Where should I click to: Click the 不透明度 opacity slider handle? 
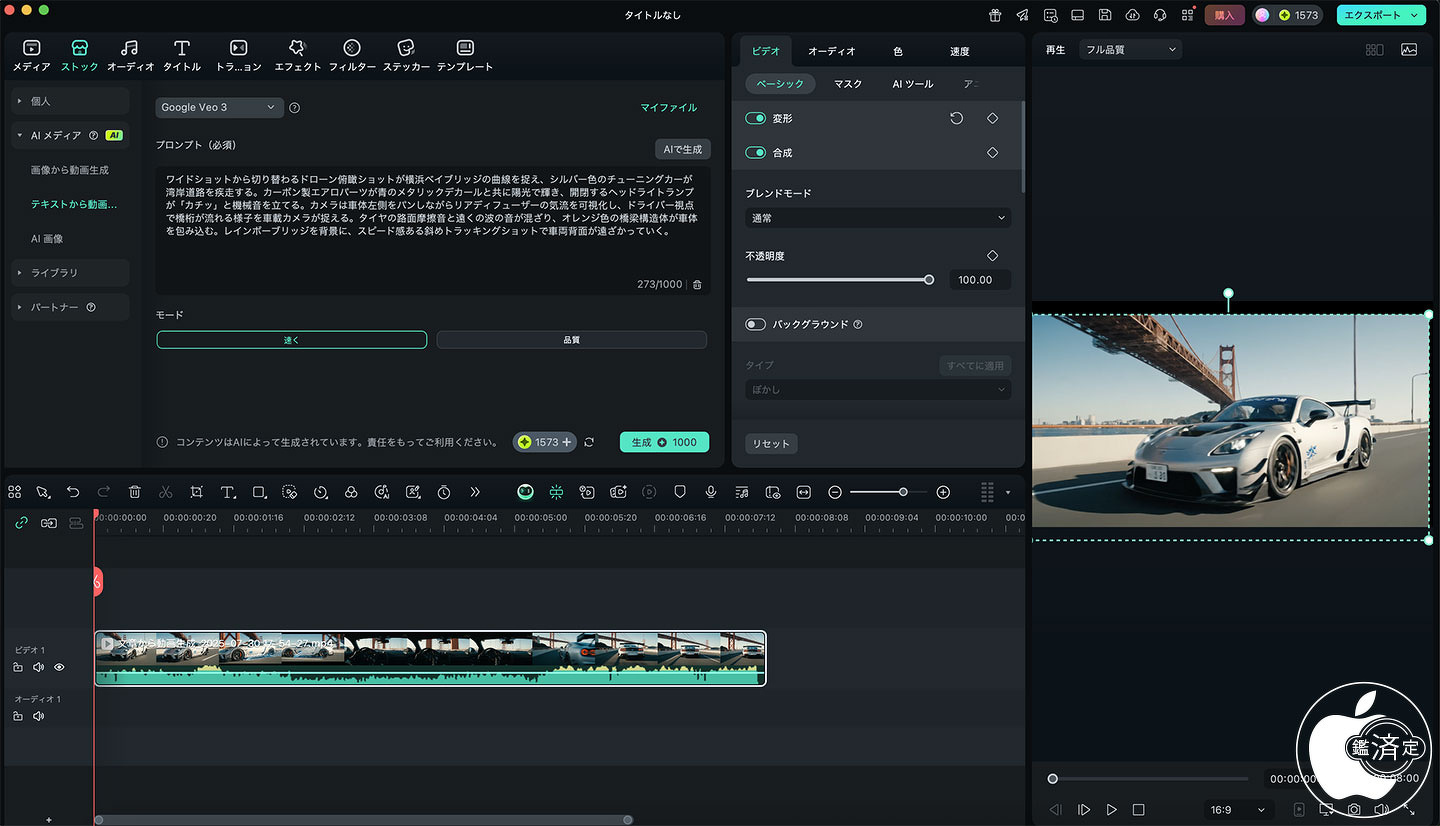929,280
